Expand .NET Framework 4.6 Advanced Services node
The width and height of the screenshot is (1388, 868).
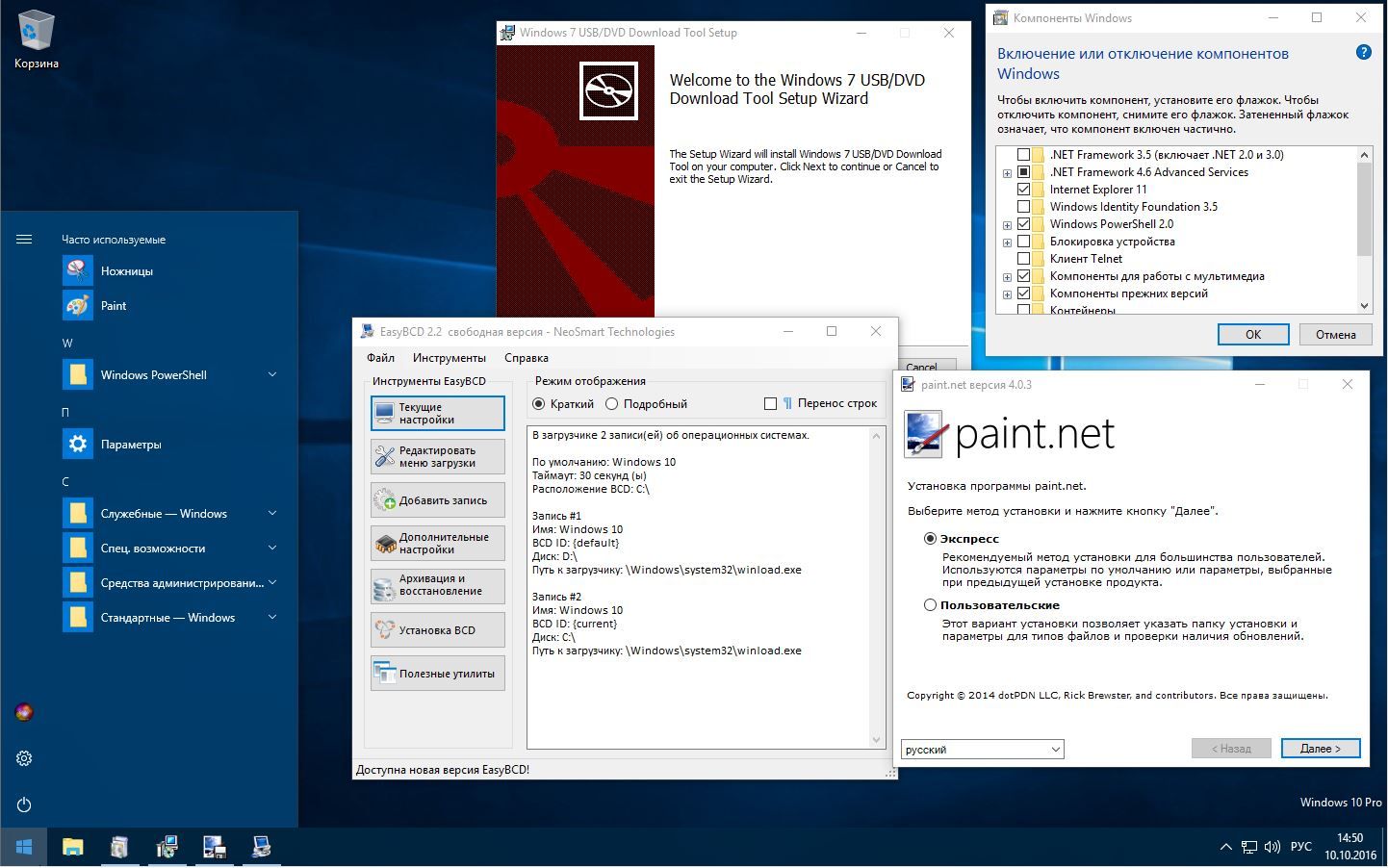[1007, 173]
